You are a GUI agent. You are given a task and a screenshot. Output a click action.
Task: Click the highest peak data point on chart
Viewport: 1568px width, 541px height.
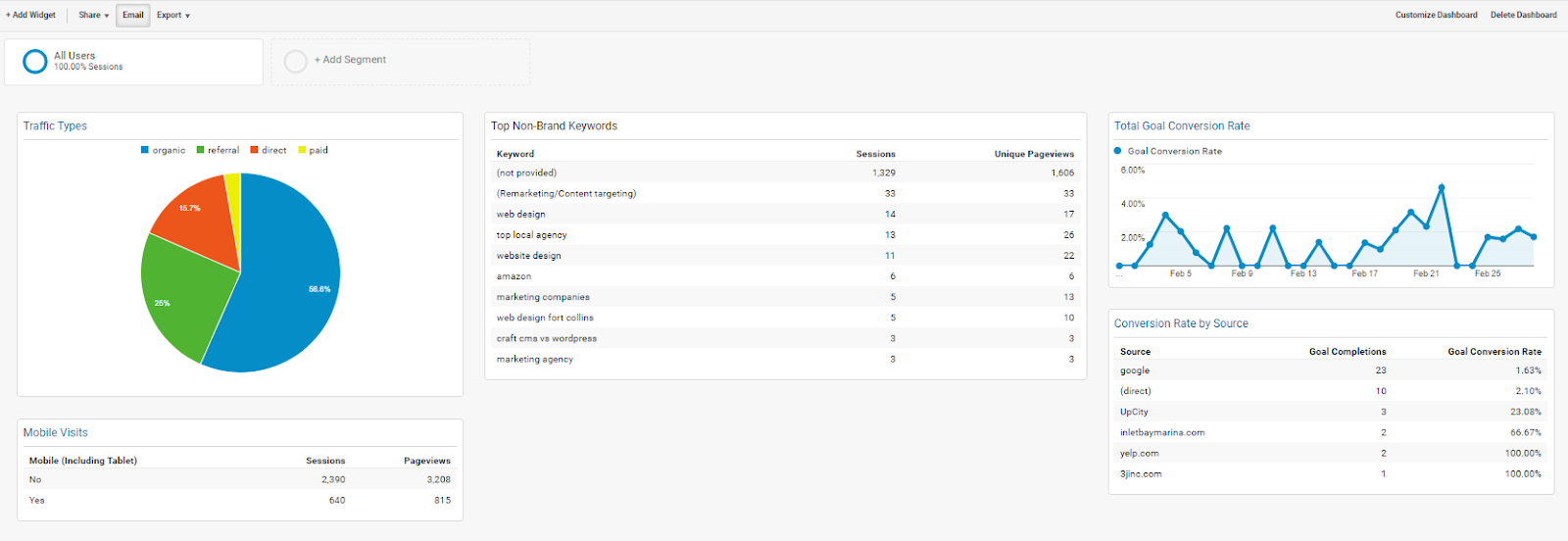pyautogui.click(x=1442, y=187)
